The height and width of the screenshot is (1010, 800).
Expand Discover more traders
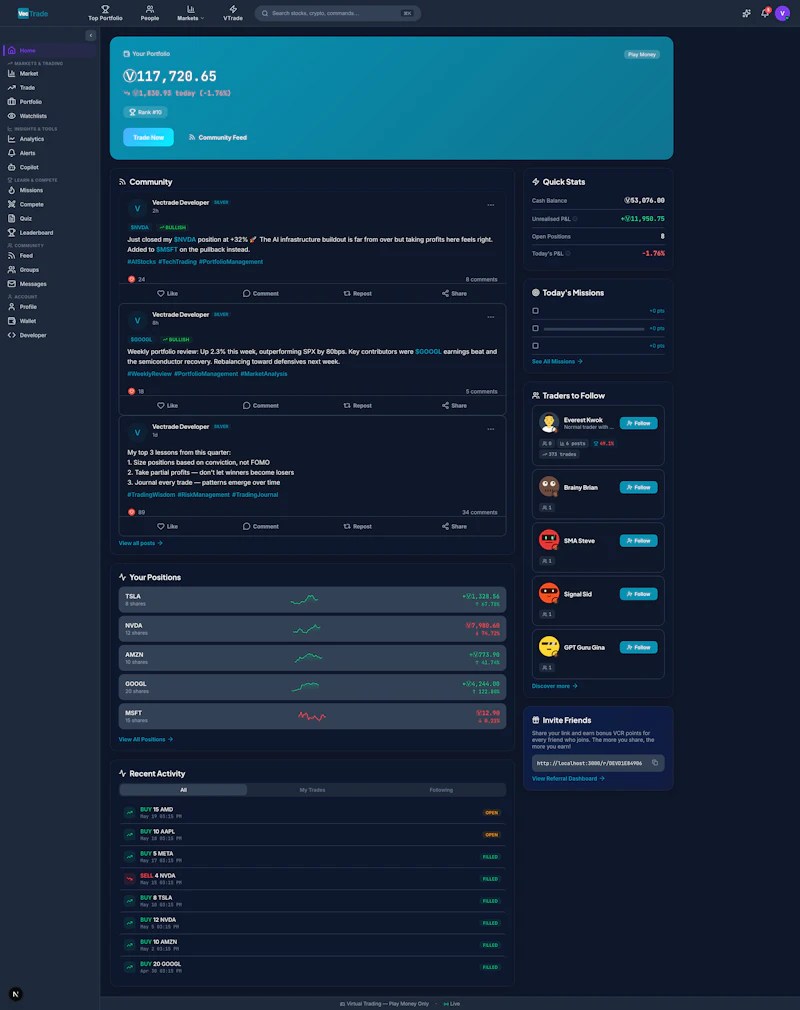tap(555, 686)
